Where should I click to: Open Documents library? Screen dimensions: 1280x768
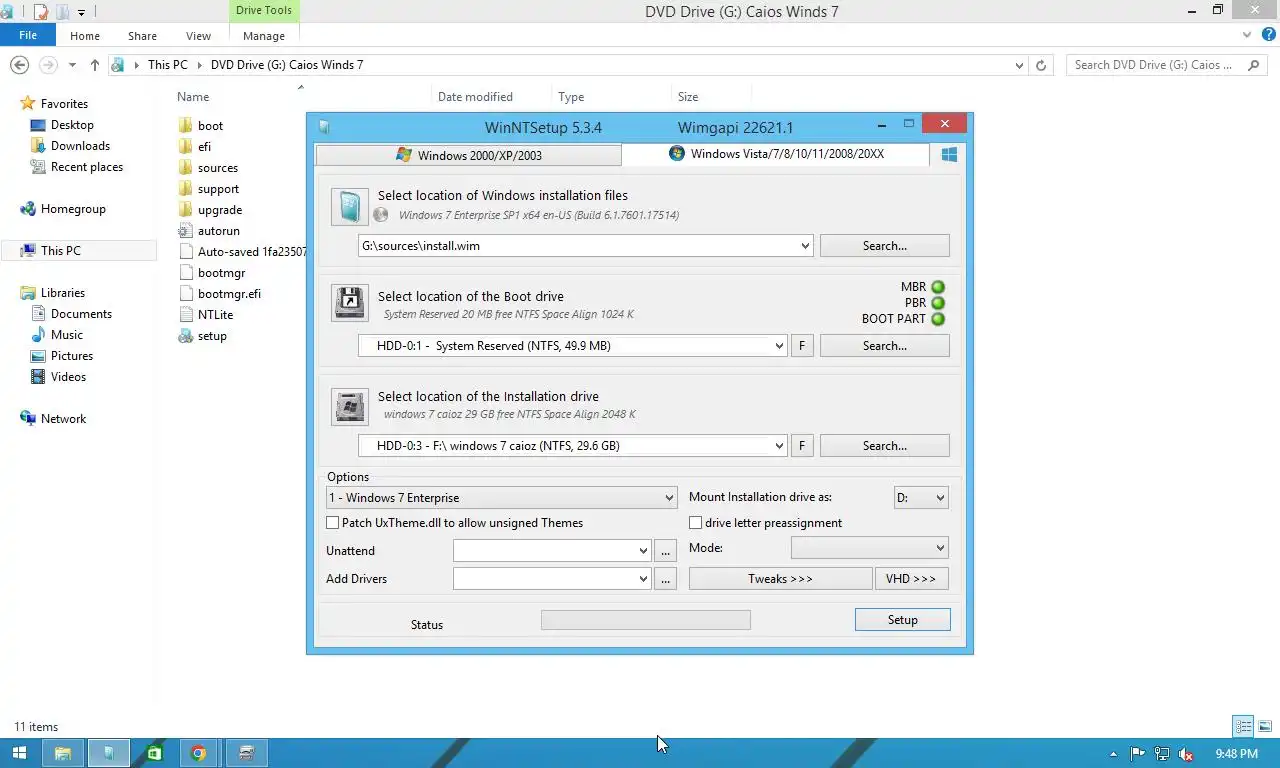[x=81, y=314]
